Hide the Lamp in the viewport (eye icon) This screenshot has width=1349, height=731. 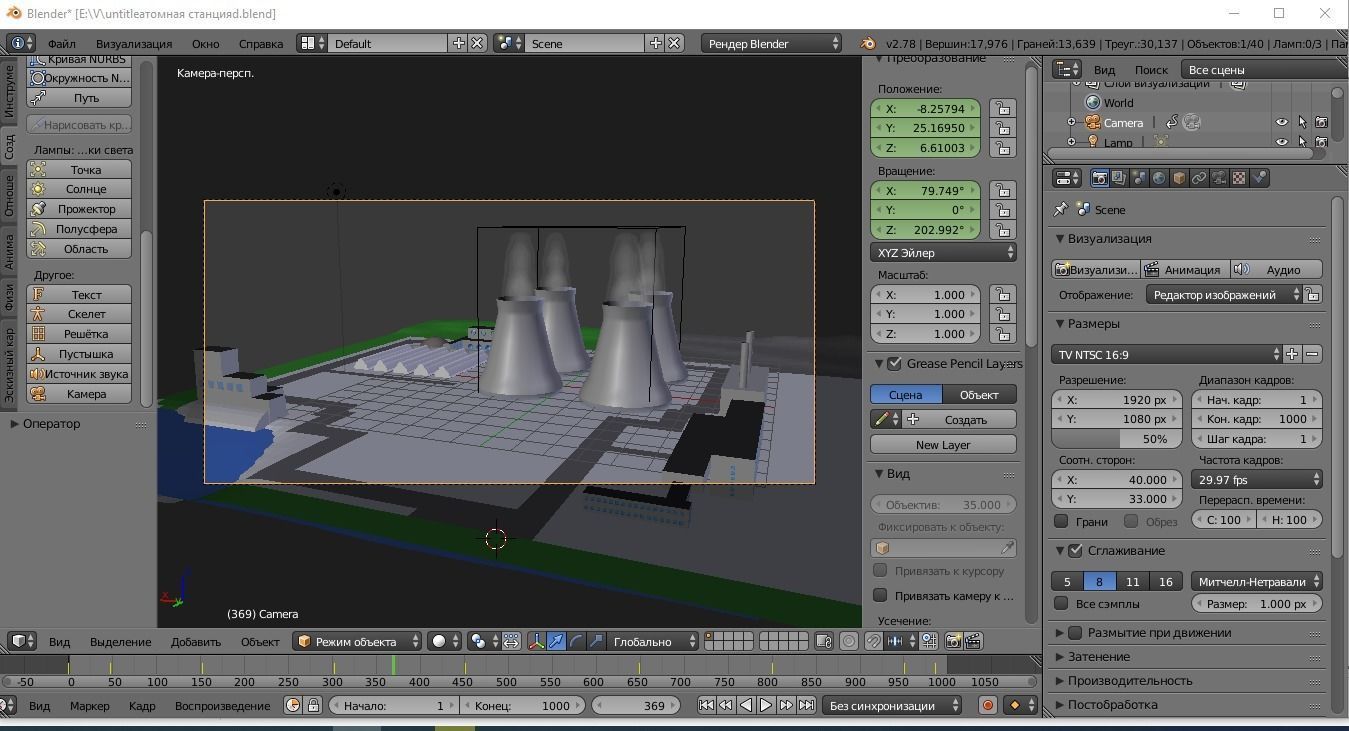(1282, 142)
